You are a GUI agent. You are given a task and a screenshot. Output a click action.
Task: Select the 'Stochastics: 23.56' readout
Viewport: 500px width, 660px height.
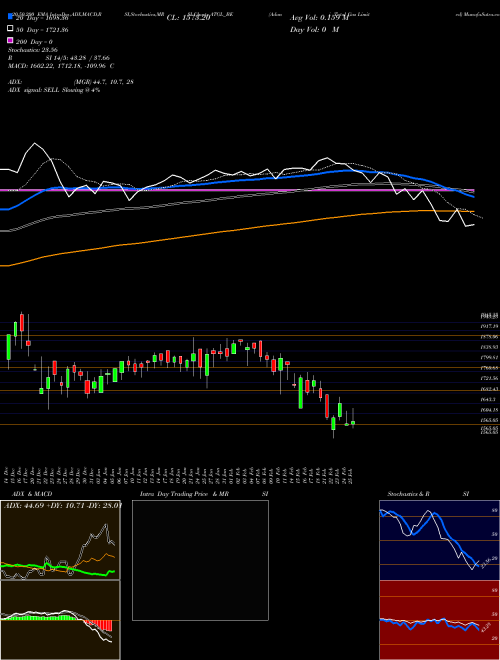pyautogui.click(x=33, y=50)
